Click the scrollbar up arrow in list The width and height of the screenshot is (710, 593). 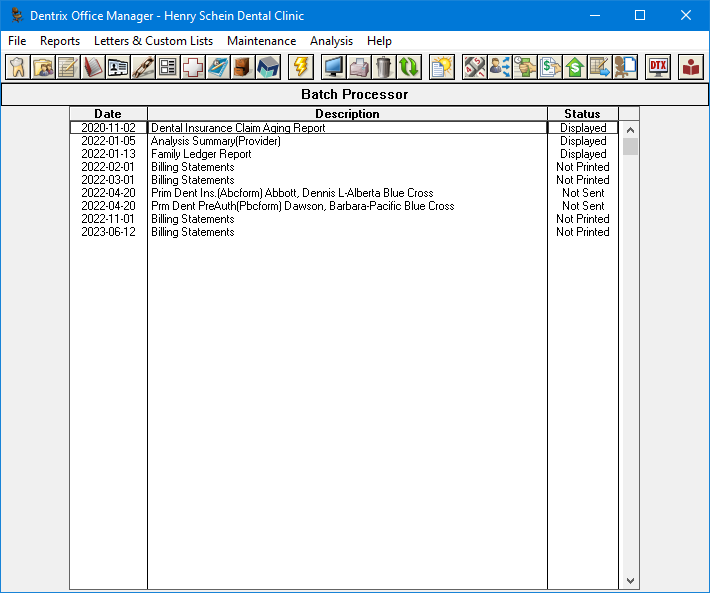(630, 129)
